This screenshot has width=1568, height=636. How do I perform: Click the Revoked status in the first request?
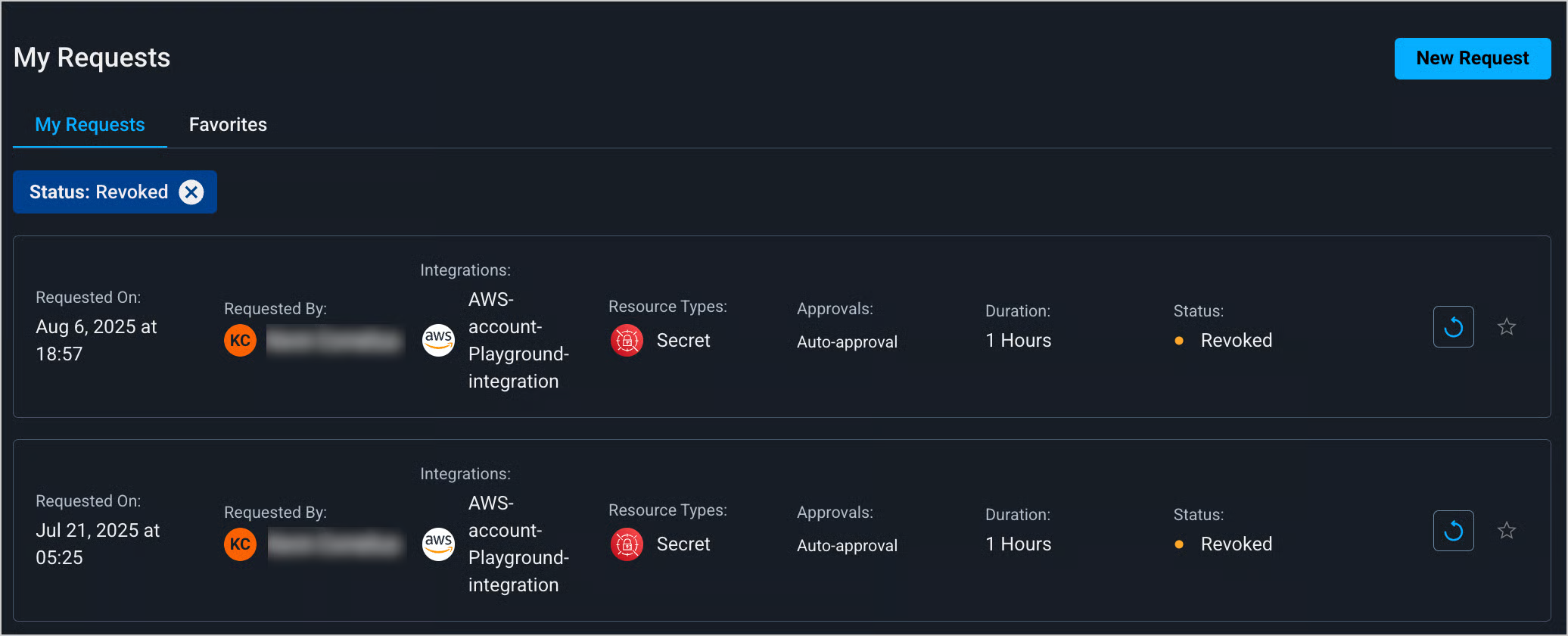tap(1236, 341)
